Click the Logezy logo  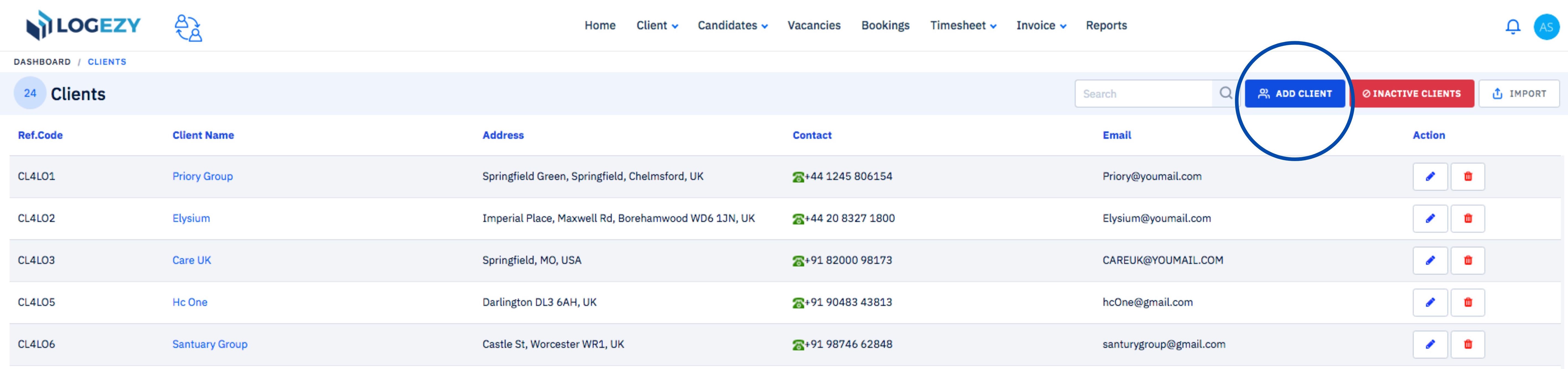83,25
